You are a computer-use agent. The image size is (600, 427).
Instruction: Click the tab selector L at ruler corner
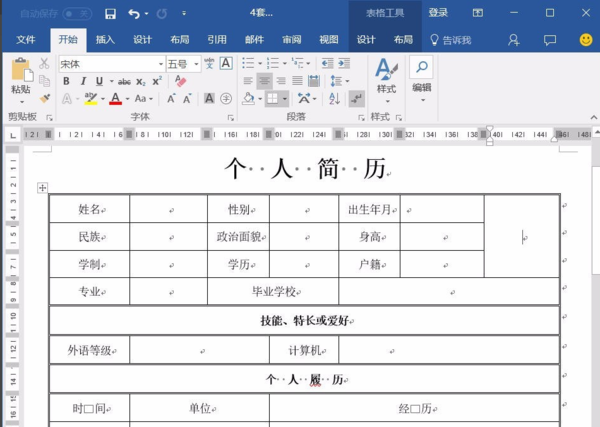[x=13, y=135]
